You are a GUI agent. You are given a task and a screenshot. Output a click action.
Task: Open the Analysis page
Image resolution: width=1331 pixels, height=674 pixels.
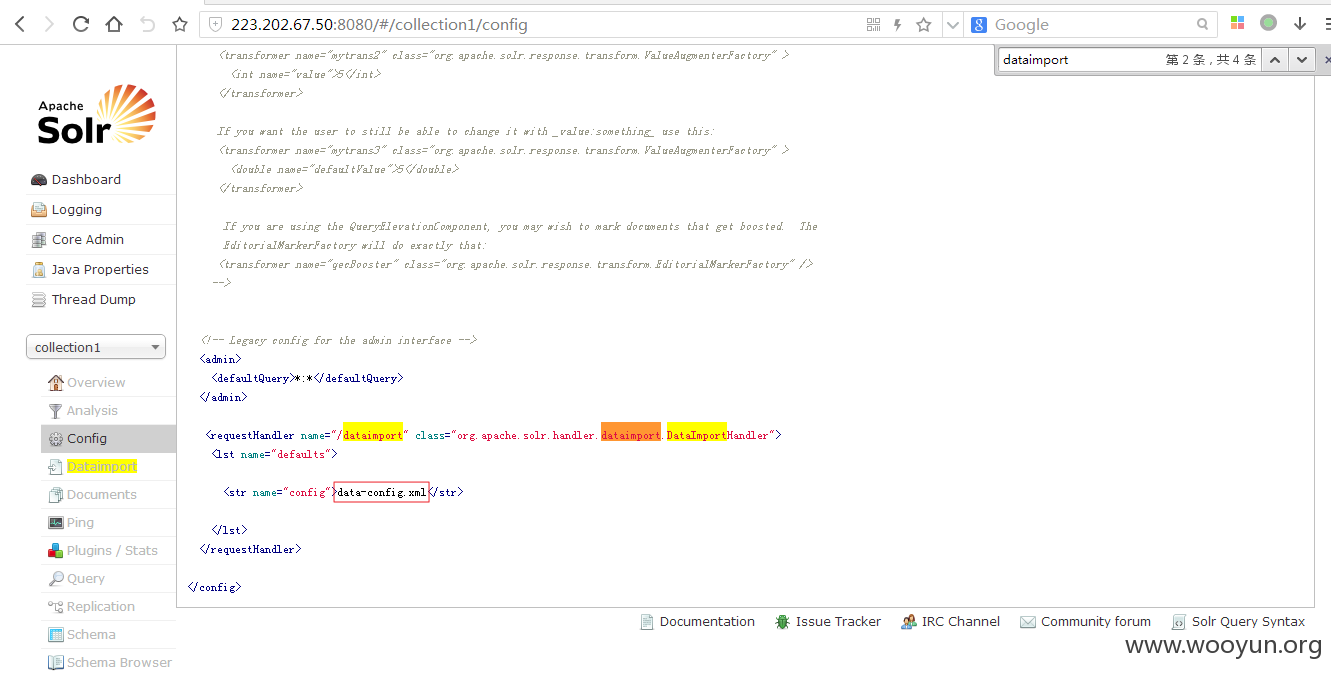point(92,410)
